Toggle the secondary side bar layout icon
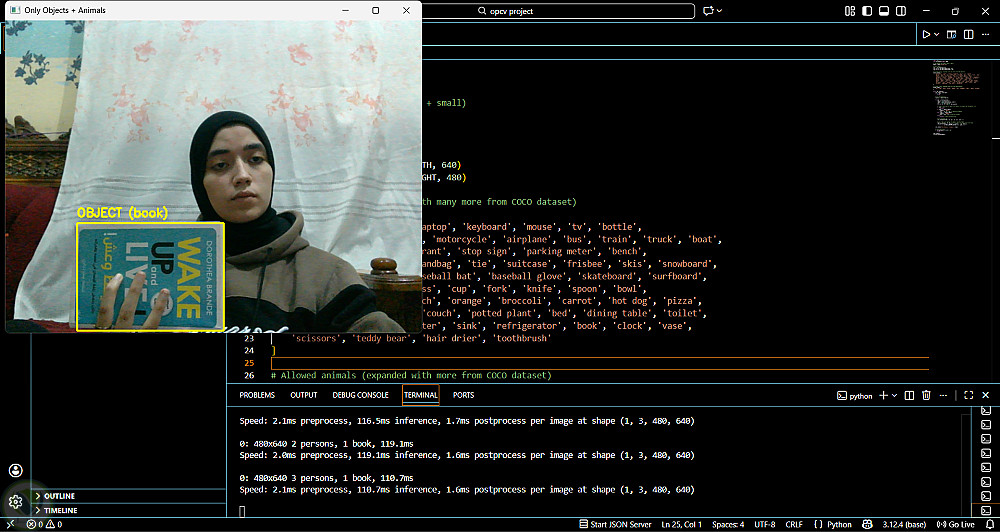The image size is (1000, 532). 901,11
